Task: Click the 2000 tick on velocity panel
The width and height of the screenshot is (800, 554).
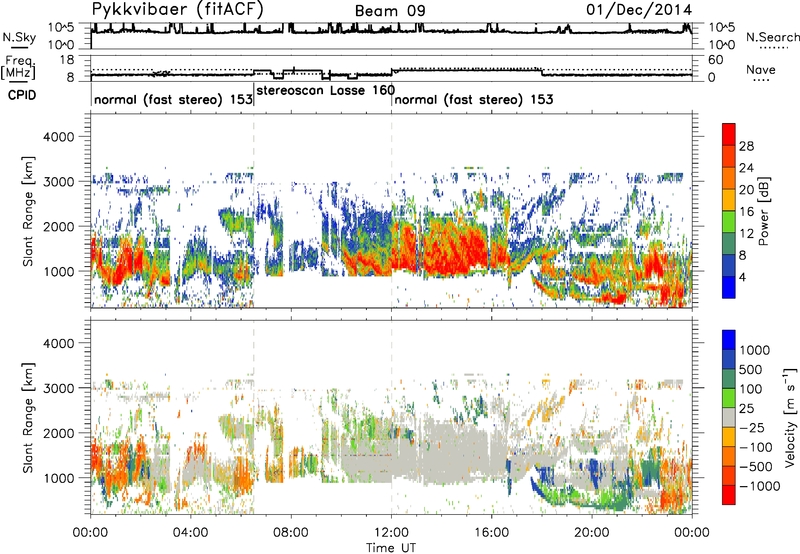Action: coord(58,433)
